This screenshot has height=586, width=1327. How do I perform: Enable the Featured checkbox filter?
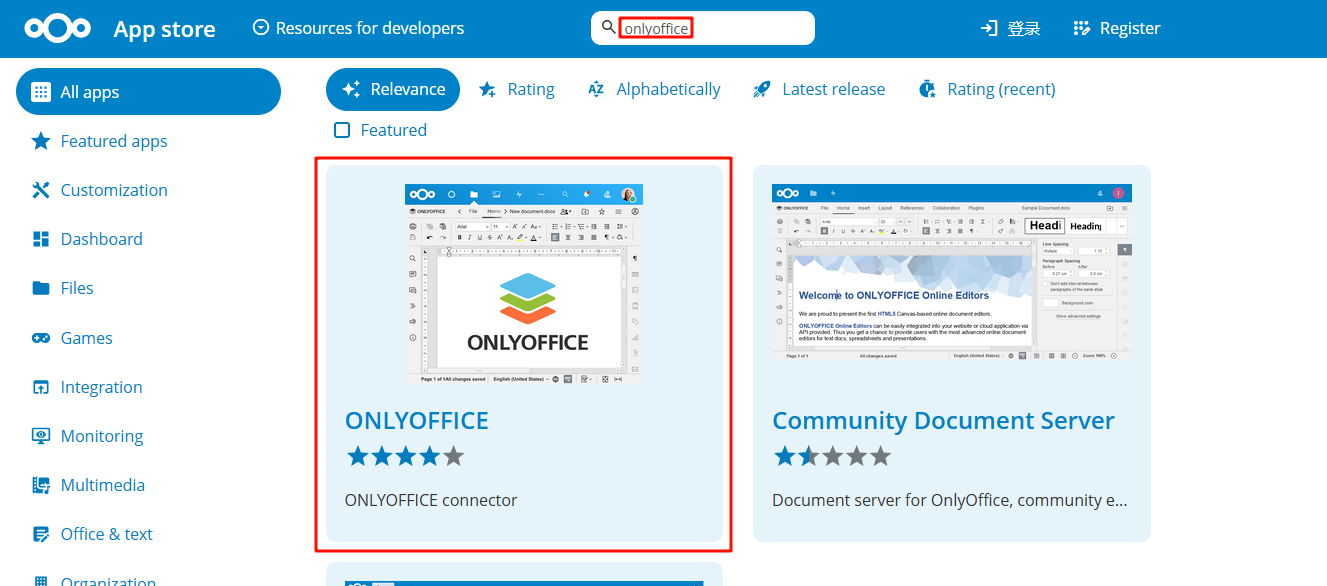(342, 130)
